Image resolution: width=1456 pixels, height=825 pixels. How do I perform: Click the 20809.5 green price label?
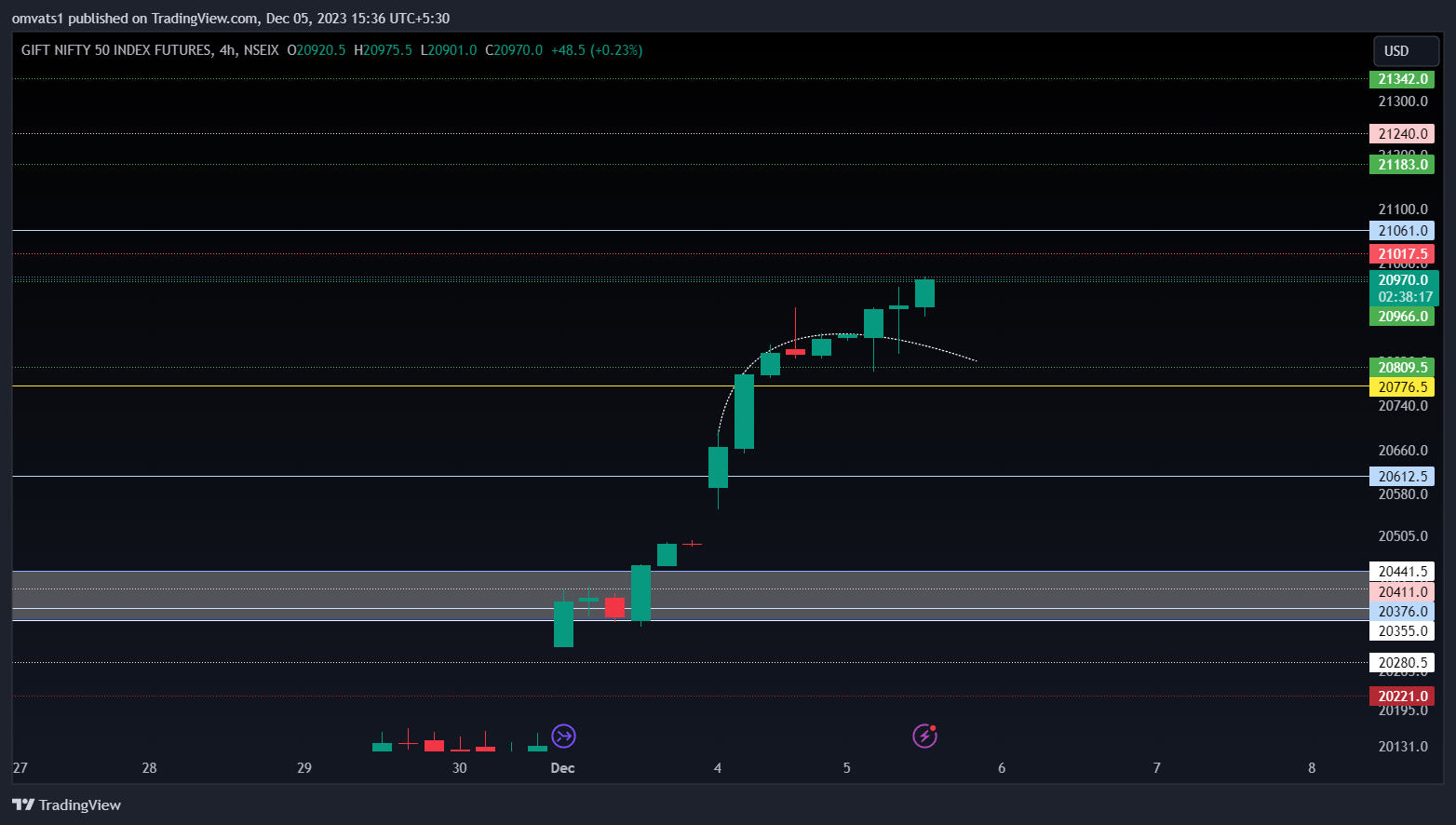(1402, 368)
